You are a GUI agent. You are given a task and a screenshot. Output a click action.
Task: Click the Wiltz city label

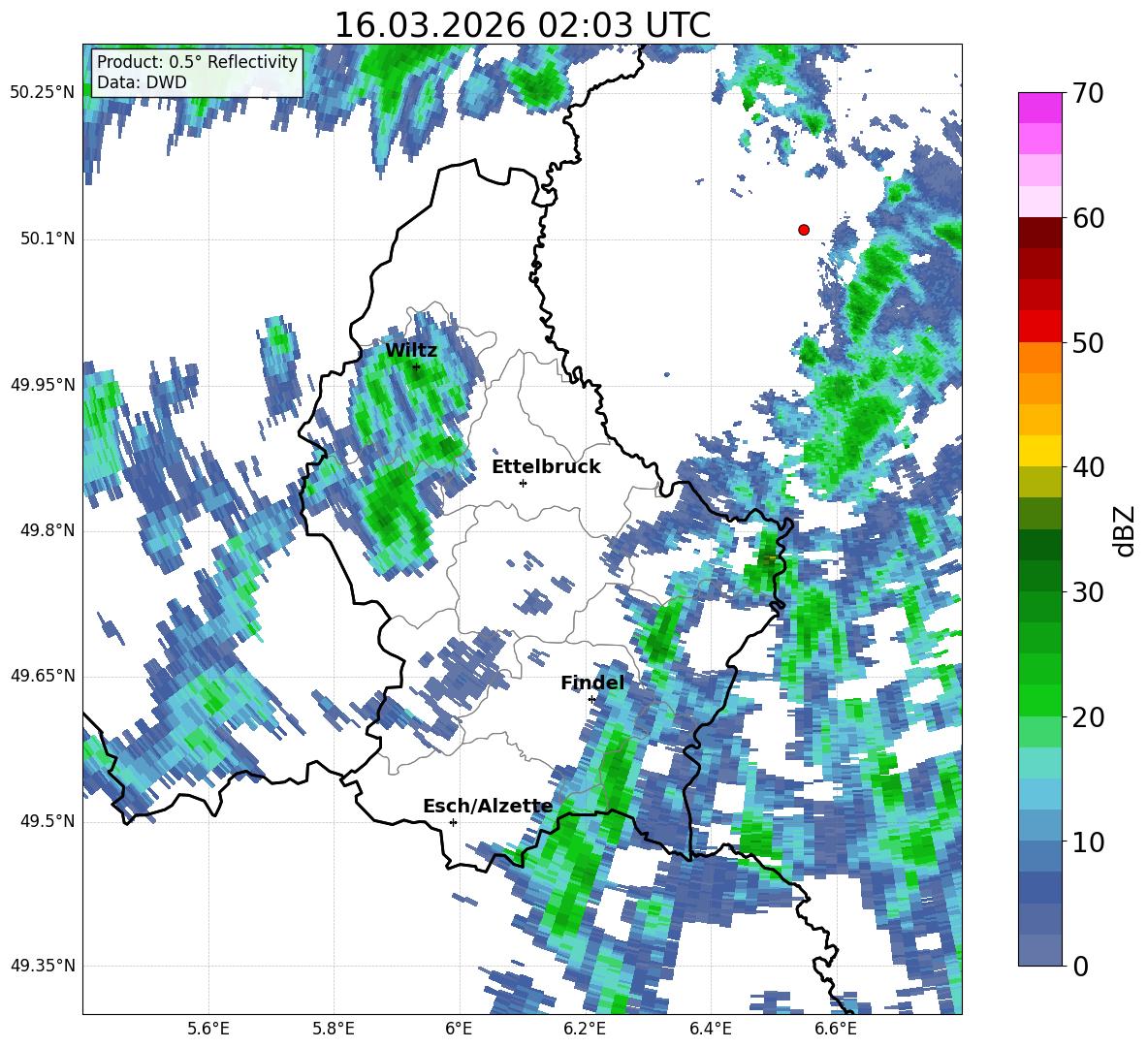(411, 351)
